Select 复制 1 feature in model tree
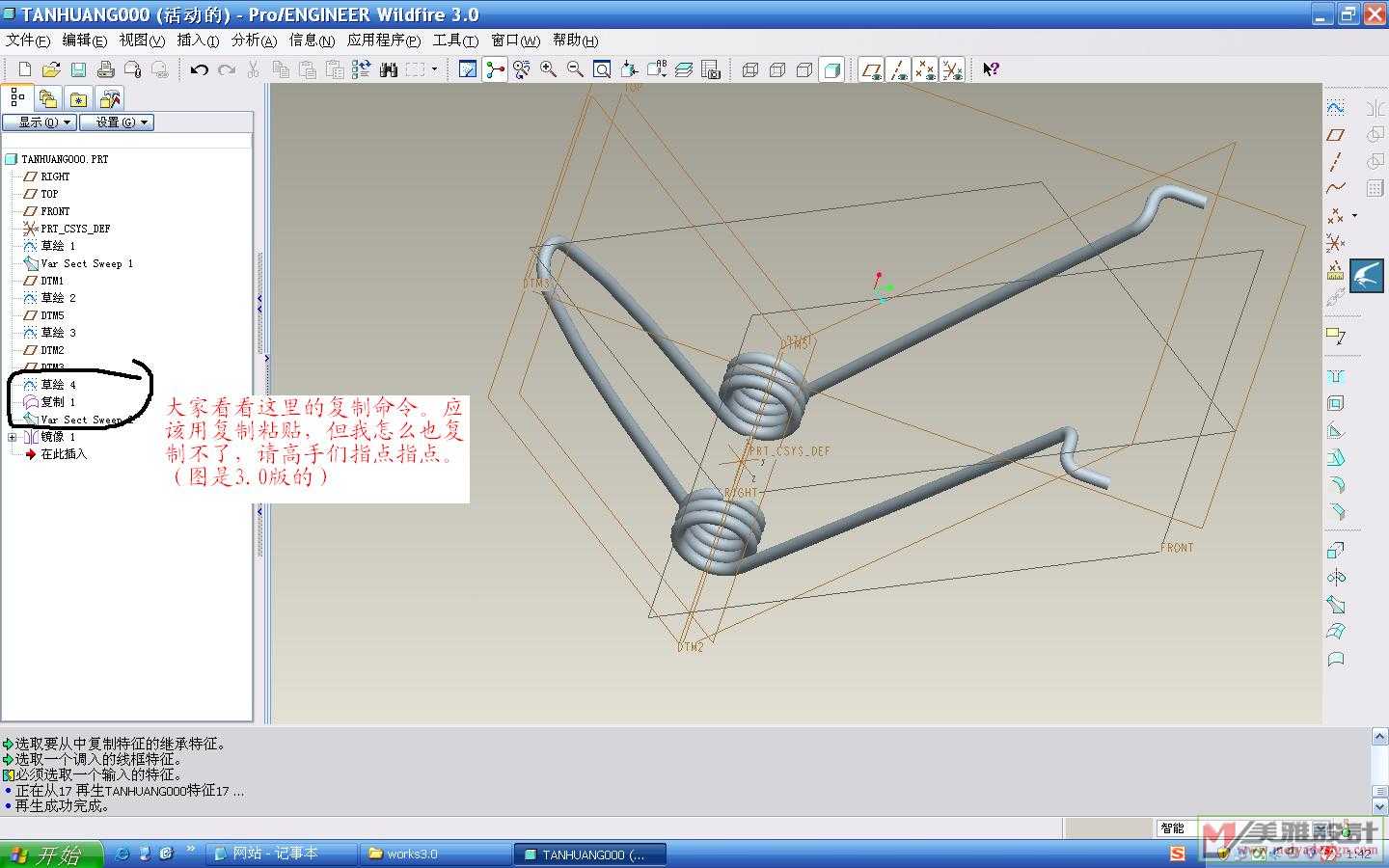This screenshot has width=1389, height=868. click(49, 402)
